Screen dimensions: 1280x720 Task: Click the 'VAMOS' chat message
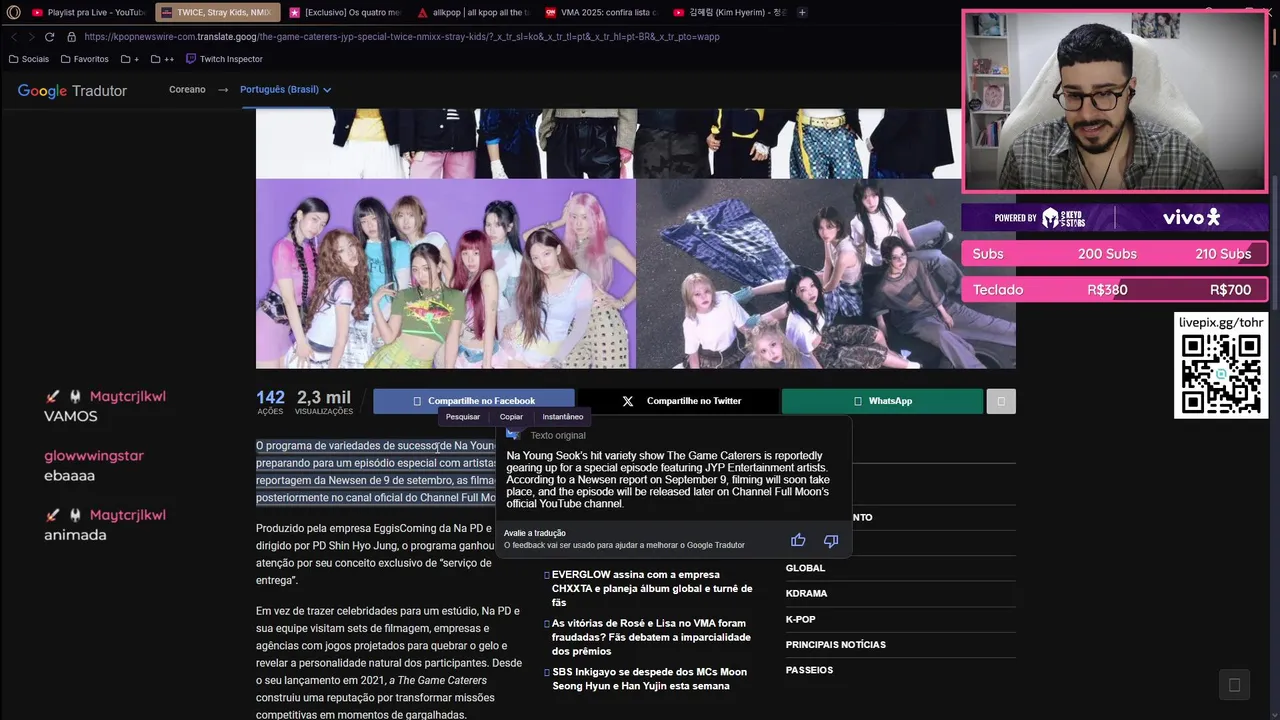(x=71, y=416)
